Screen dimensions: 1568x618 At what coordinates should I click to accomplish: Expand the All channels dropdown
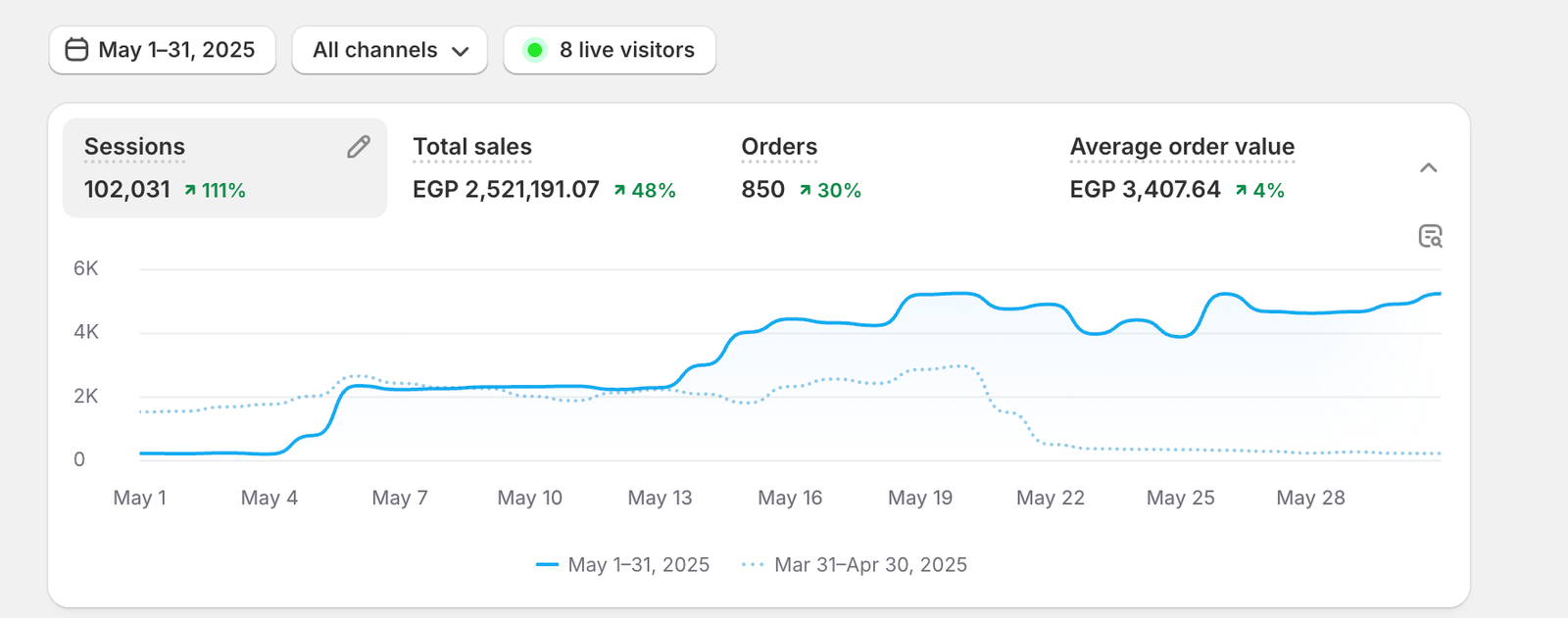click(x=390, y=50)
